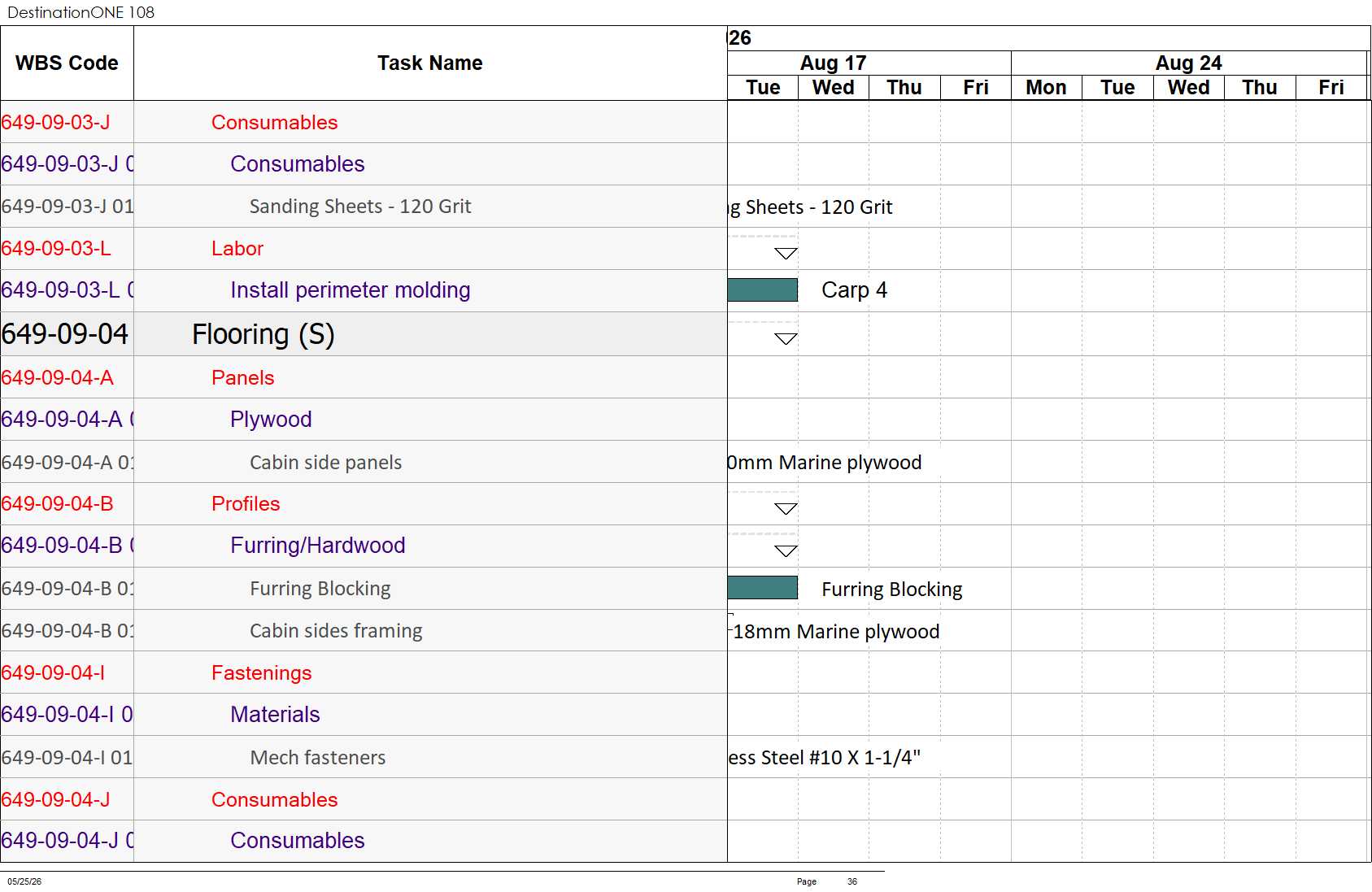Select the teal Gantt bar labeled Carp 4
Screen dimensions: 1372x892
pos(763,290)
